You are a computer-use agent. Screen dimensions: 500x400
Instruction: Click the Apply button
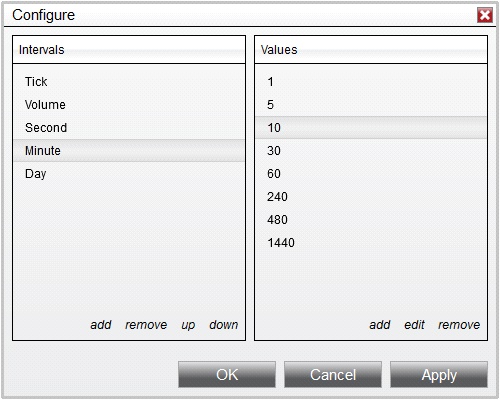click(x=439, y=375)
